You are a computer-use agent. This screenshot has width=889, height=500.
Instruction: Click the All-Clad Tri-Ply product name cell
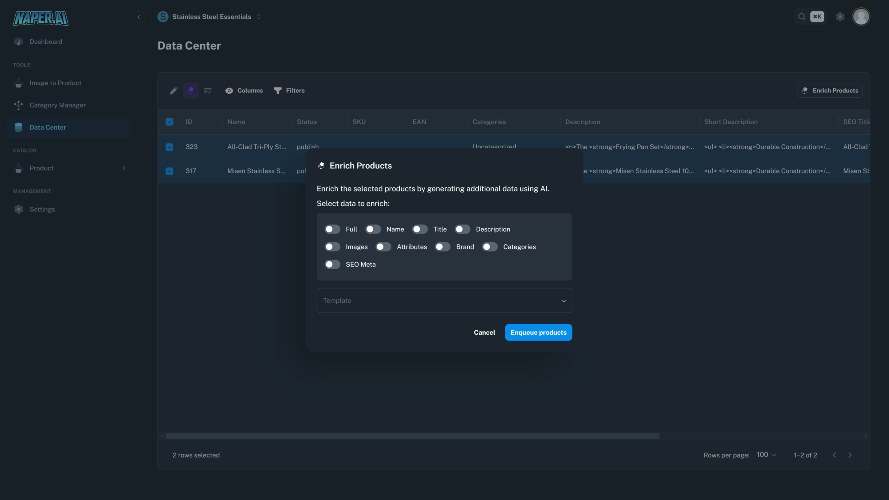click(x=257, y=147)
